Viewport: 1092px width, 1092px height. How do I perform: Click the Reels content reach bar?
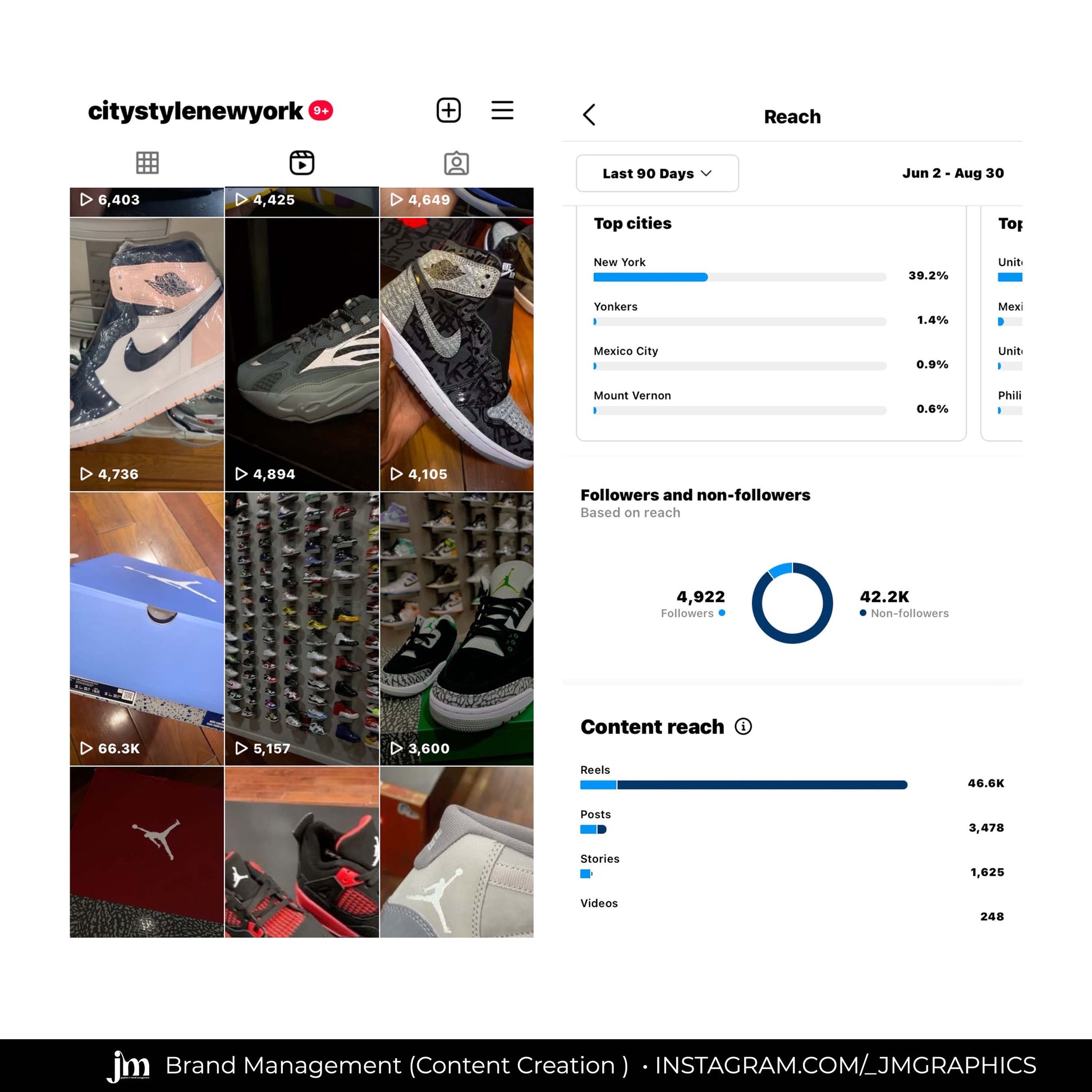pyautogui.click(x=744, y=784)
